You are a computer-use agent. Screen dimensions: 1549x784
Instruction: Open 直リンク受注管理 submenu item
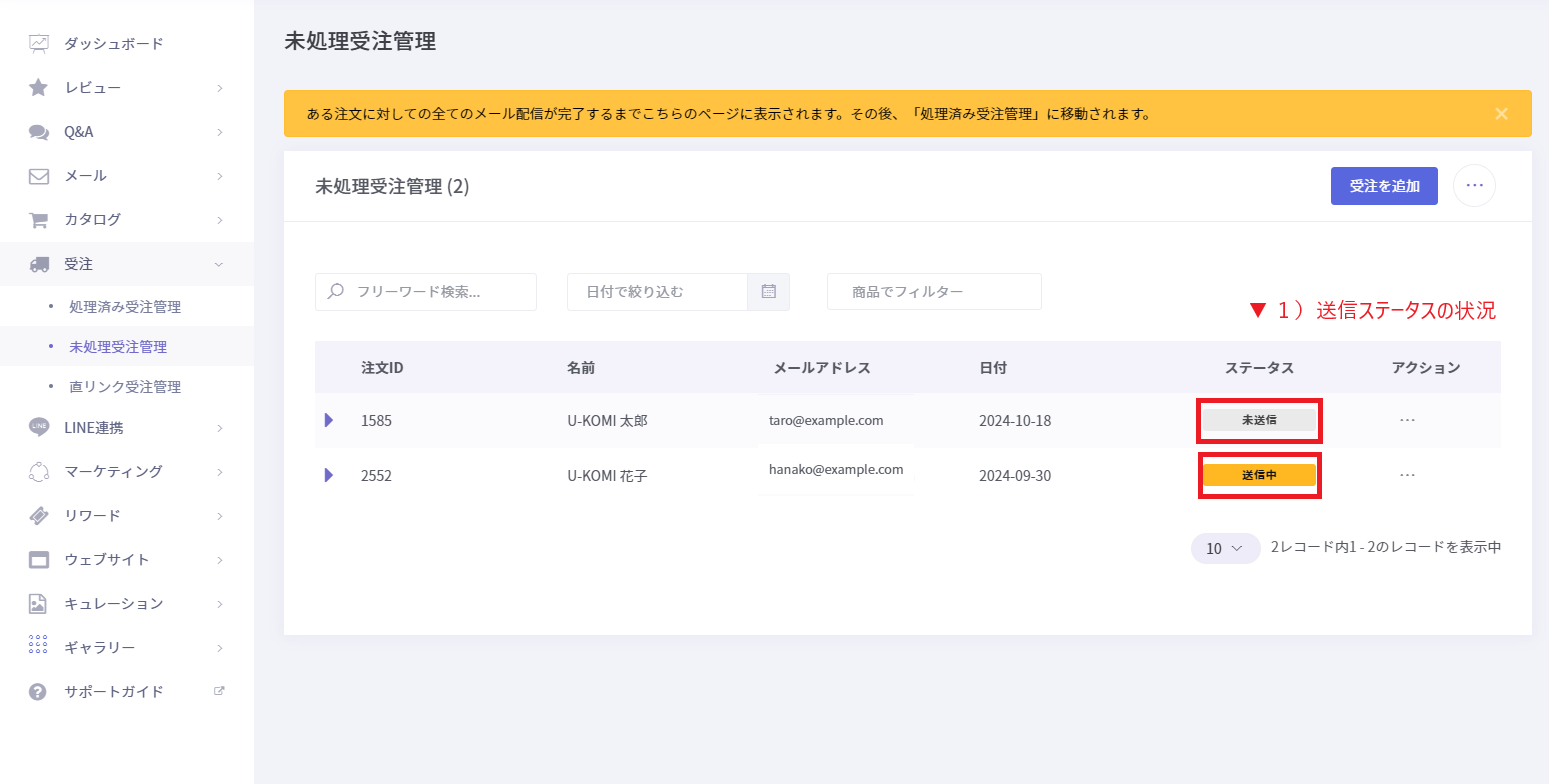tap(125, 387)
